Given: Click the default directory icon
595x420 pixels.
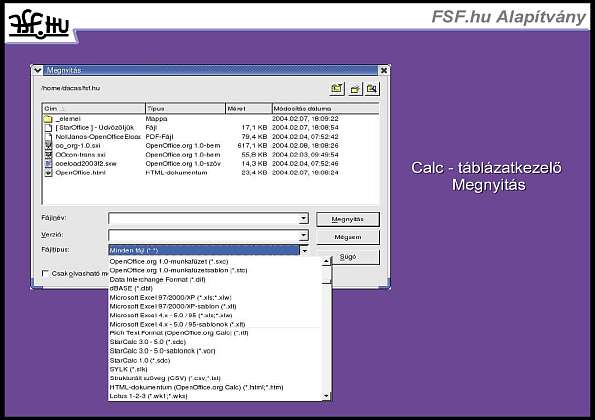Looking at the screenshot, I should click(x=372, y=89).
